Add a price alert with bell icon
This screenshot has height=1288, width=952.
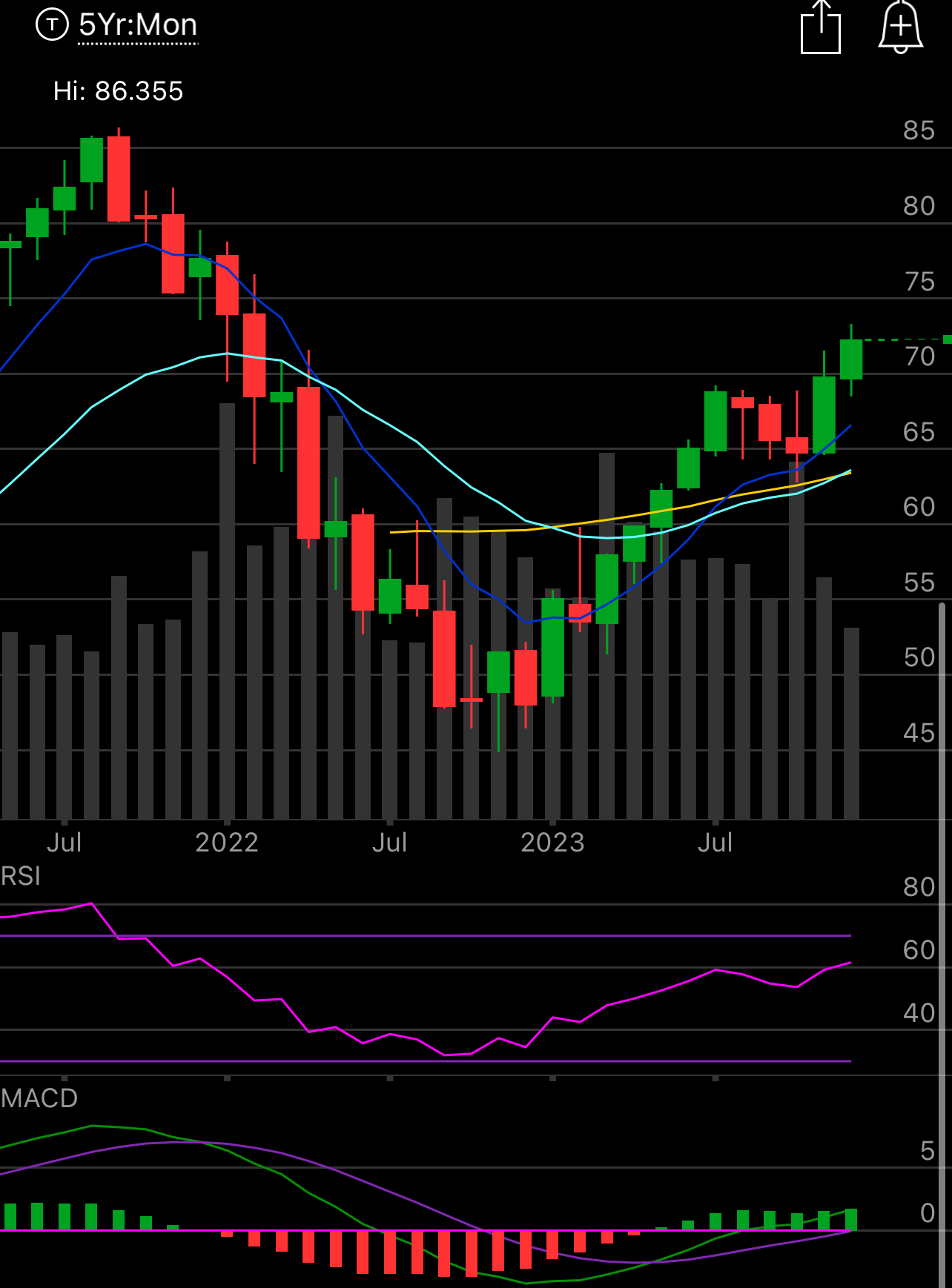(900, 27)
